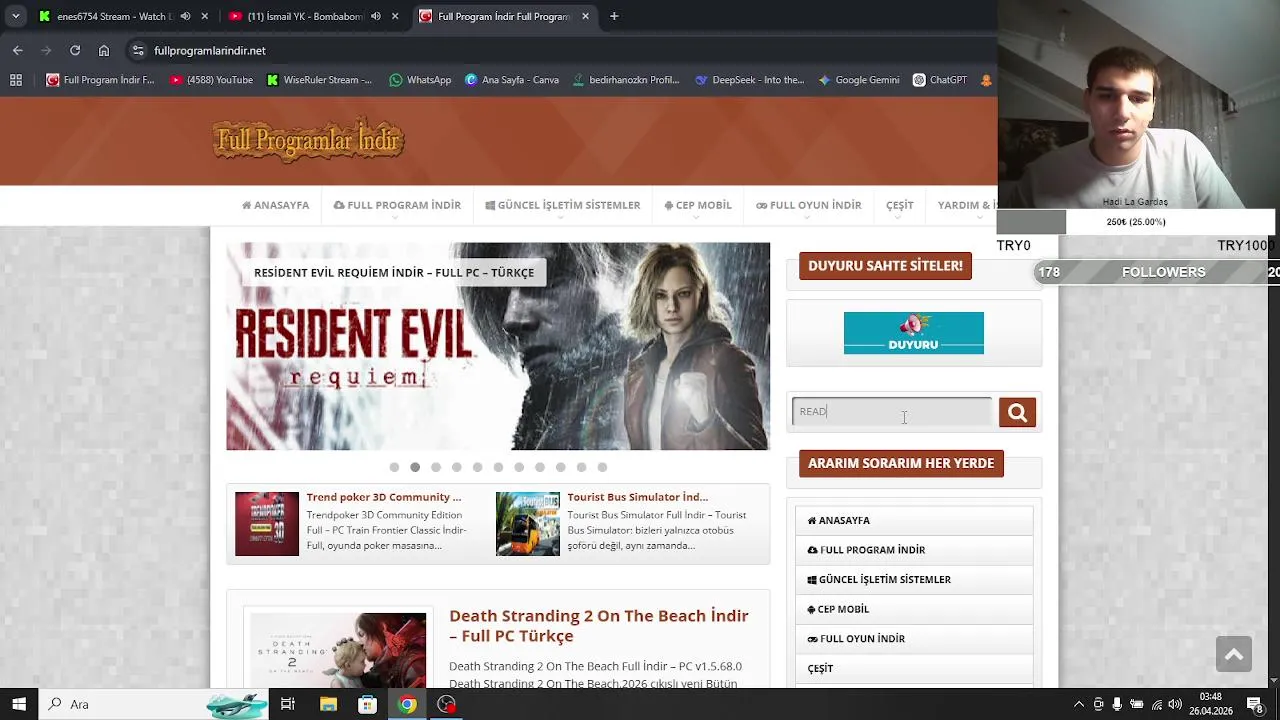Close the İsmail YK Bombabomb tab

click(395, 16)
